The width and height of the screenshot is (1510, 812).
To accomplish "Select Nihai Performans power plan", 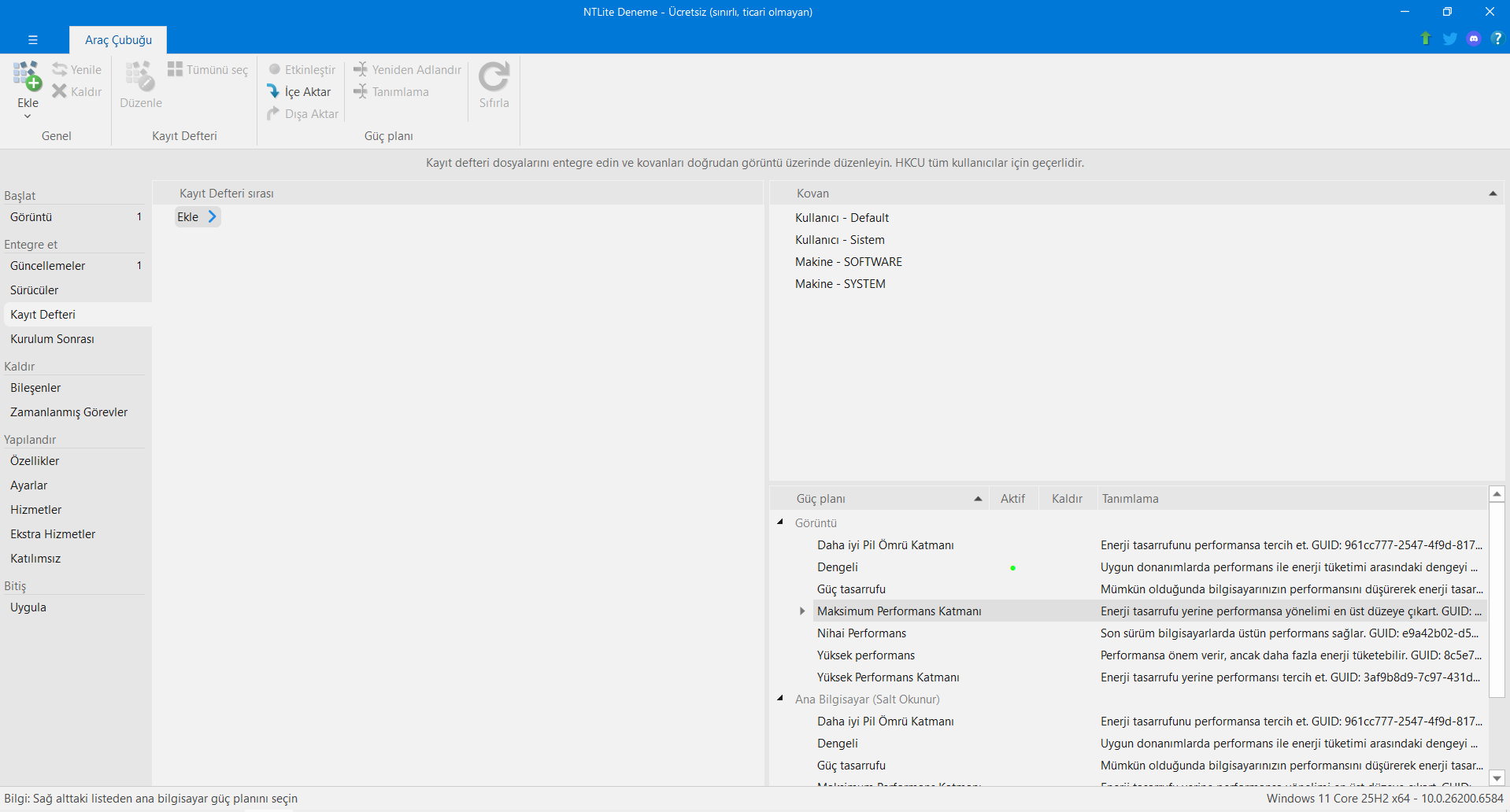I will point(861,633).
